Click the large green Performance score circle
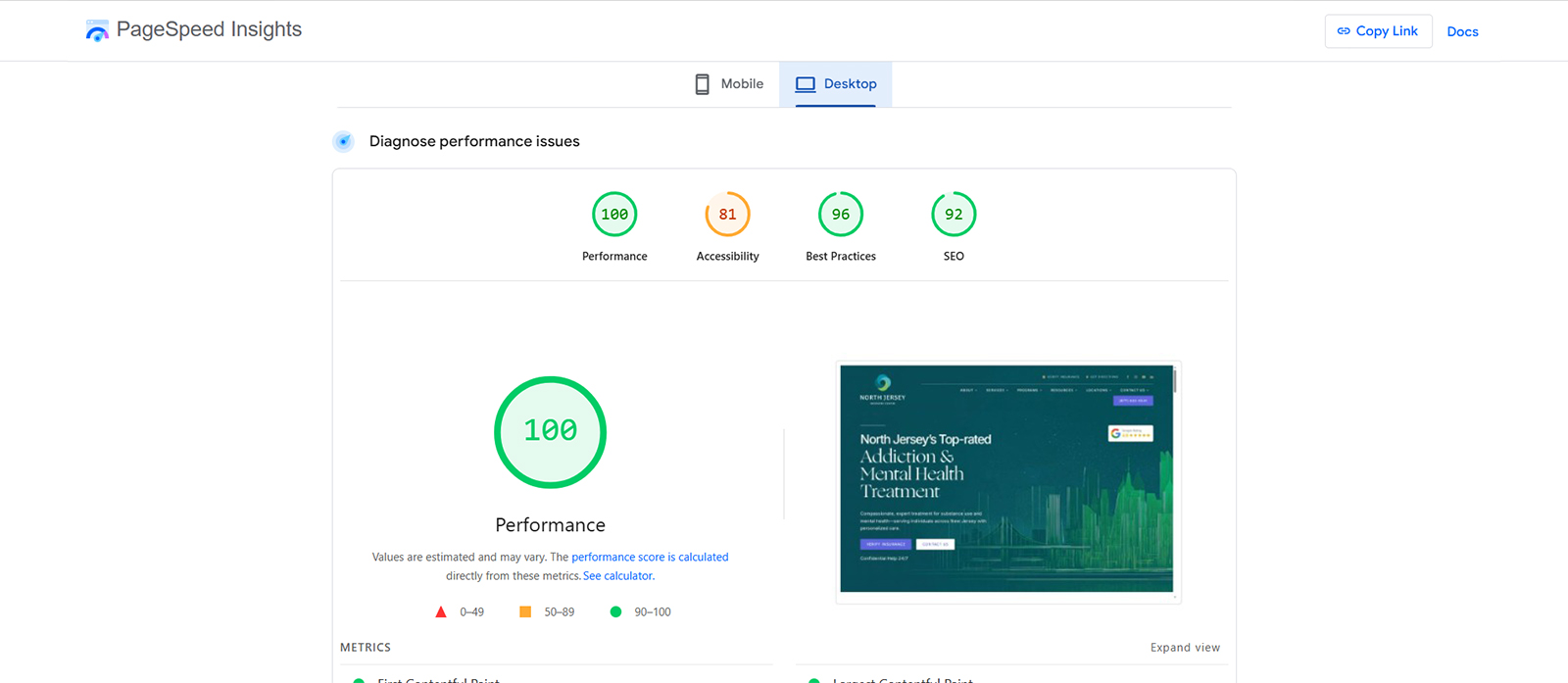 550,431
